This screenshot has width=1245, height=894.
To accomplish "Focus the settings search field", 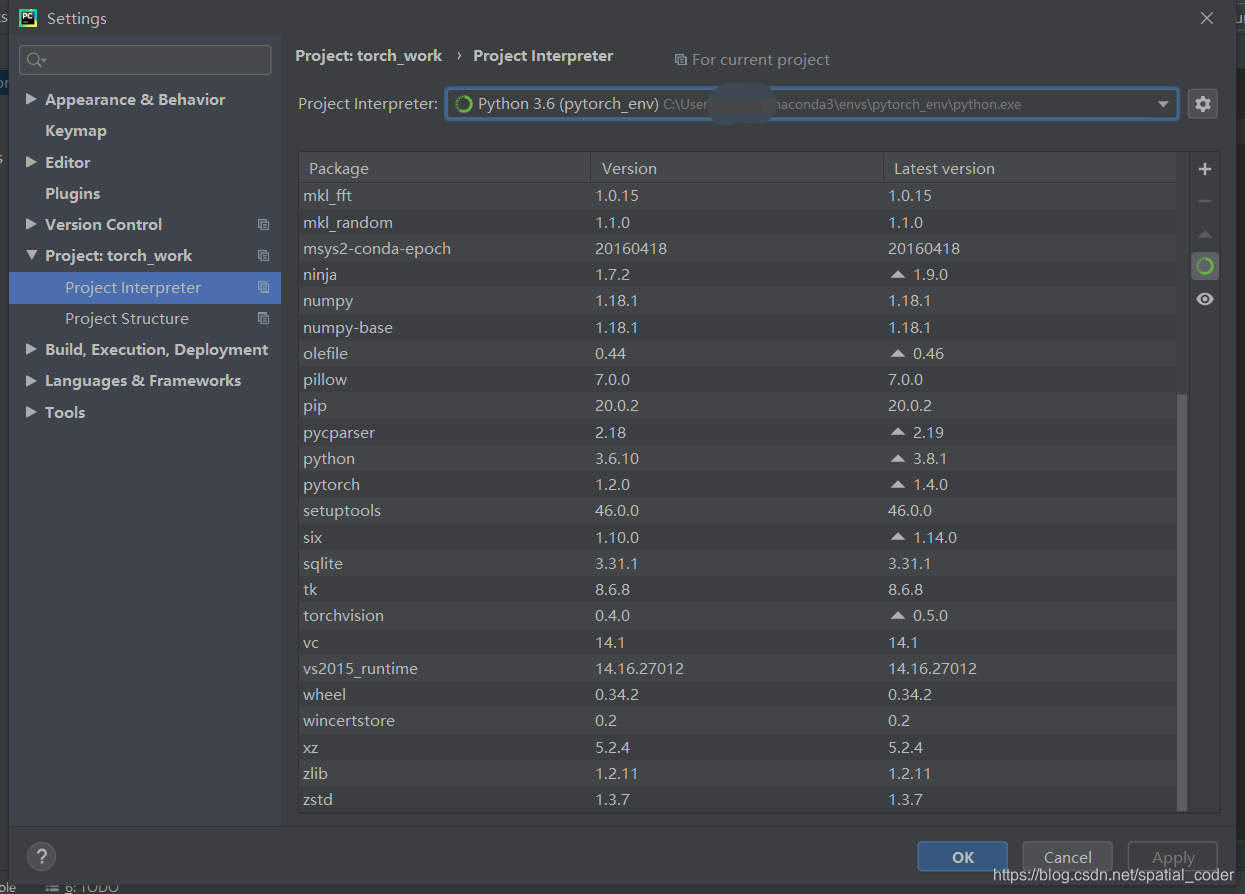I will [x=146, y=60].
